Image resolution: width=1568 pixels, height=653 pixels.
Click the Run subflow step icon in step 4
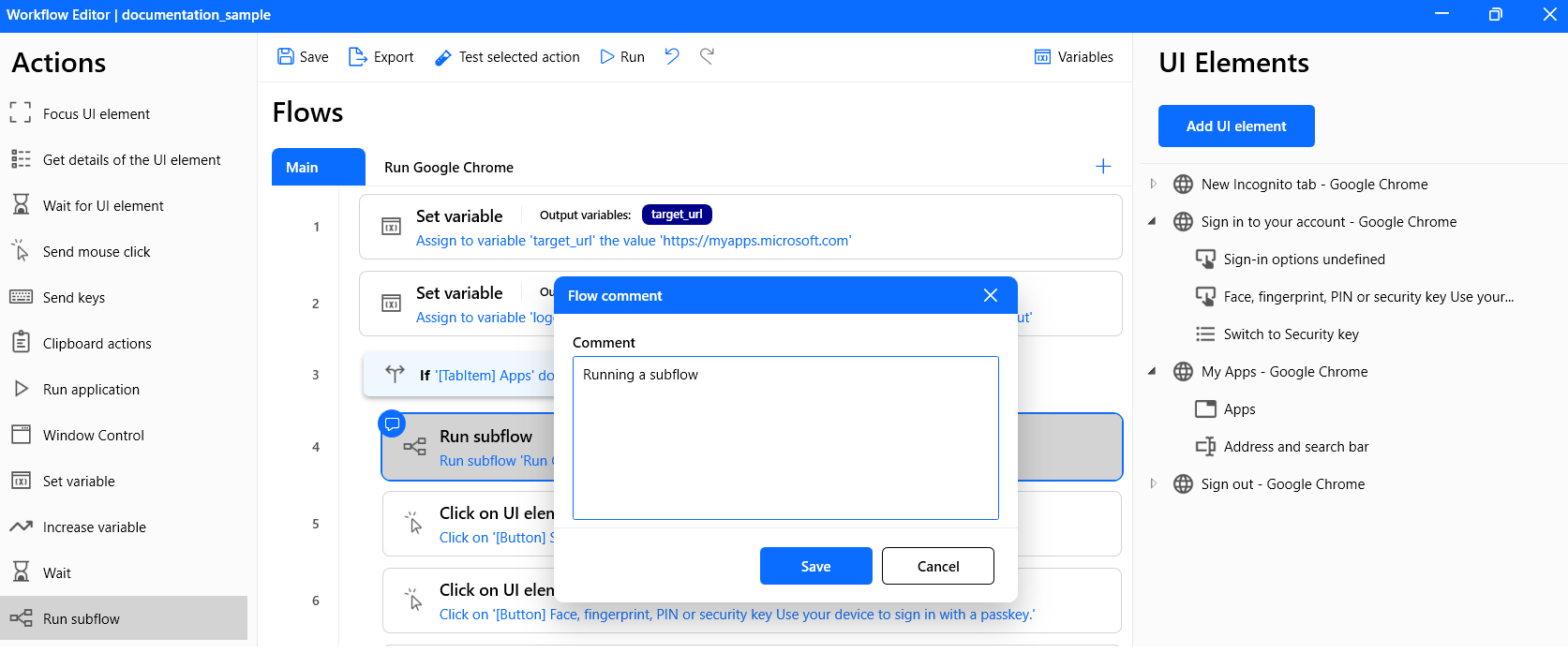414,447
